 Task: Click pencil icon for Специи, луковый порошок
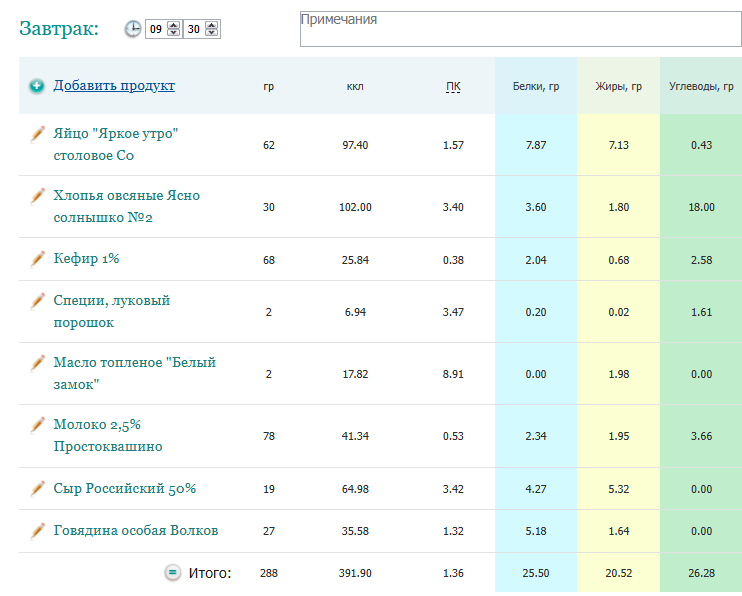(x=37, y=301)
